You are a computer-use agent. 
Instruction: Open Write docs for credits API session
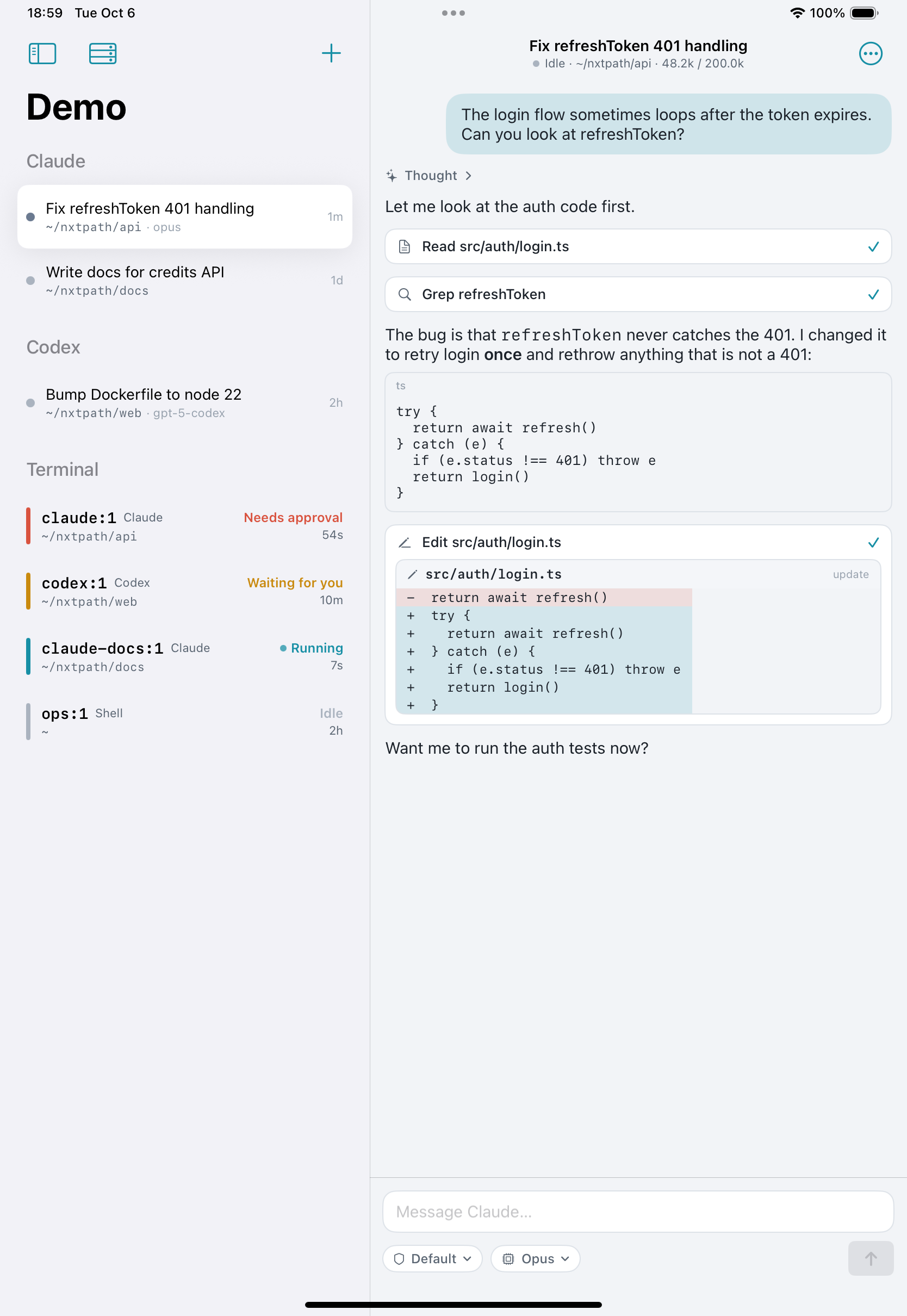pos(185,281)
